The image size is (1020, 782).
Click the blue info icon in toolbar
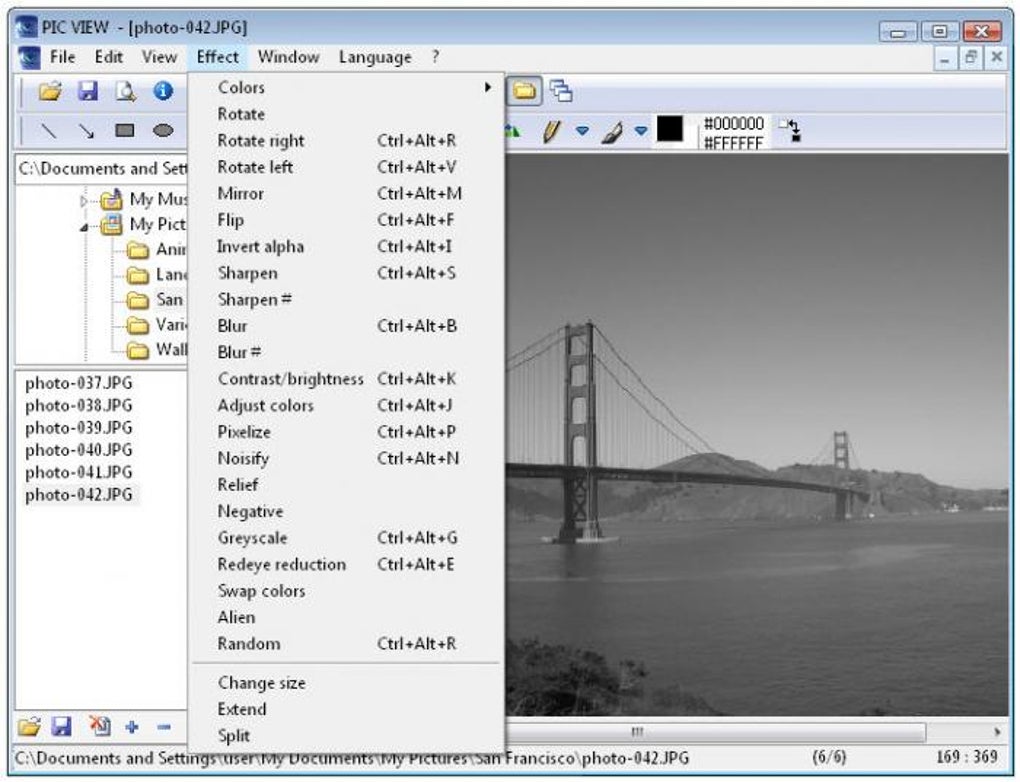coord(163,92)
